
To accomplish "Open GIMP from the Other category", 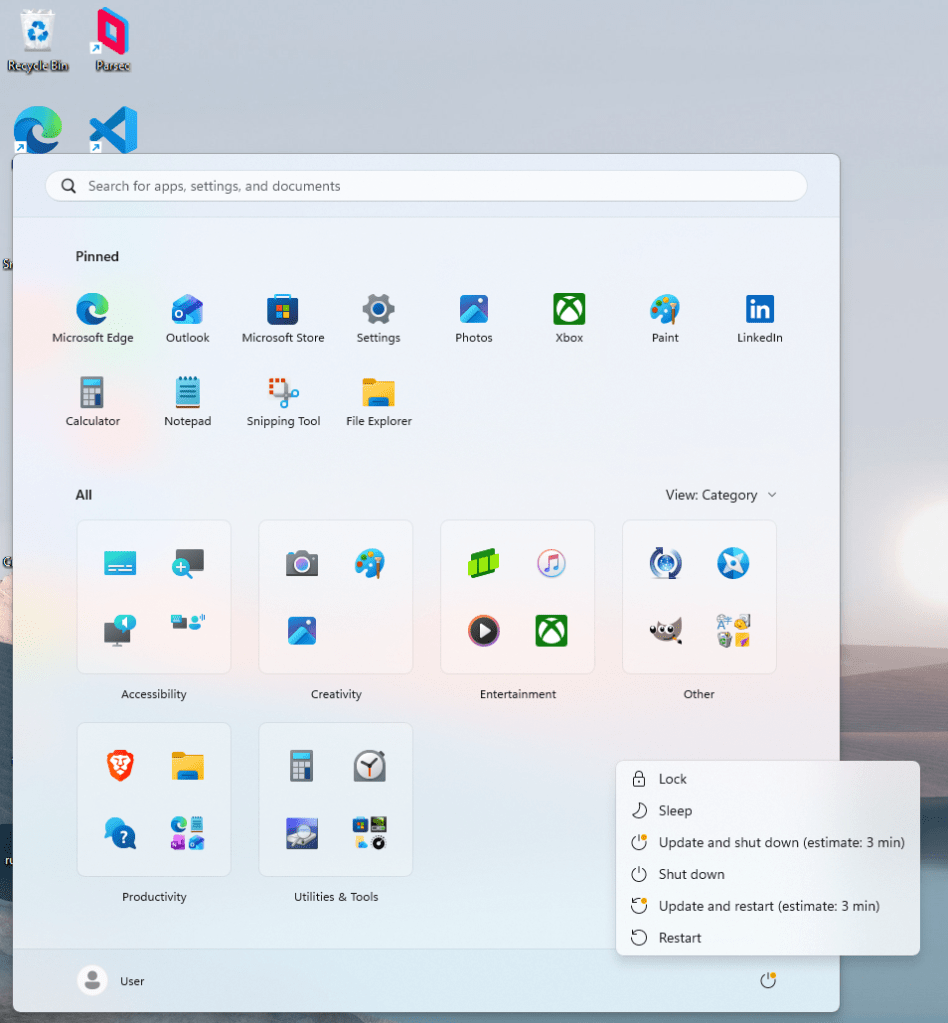I will tap(664, 631).
